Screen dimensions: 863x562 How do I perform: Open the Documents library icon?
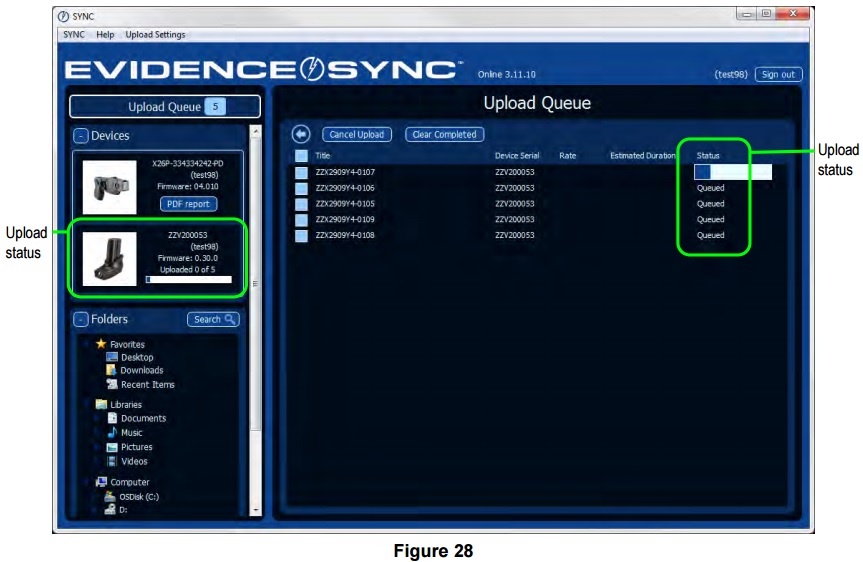(x=112, y=418)
